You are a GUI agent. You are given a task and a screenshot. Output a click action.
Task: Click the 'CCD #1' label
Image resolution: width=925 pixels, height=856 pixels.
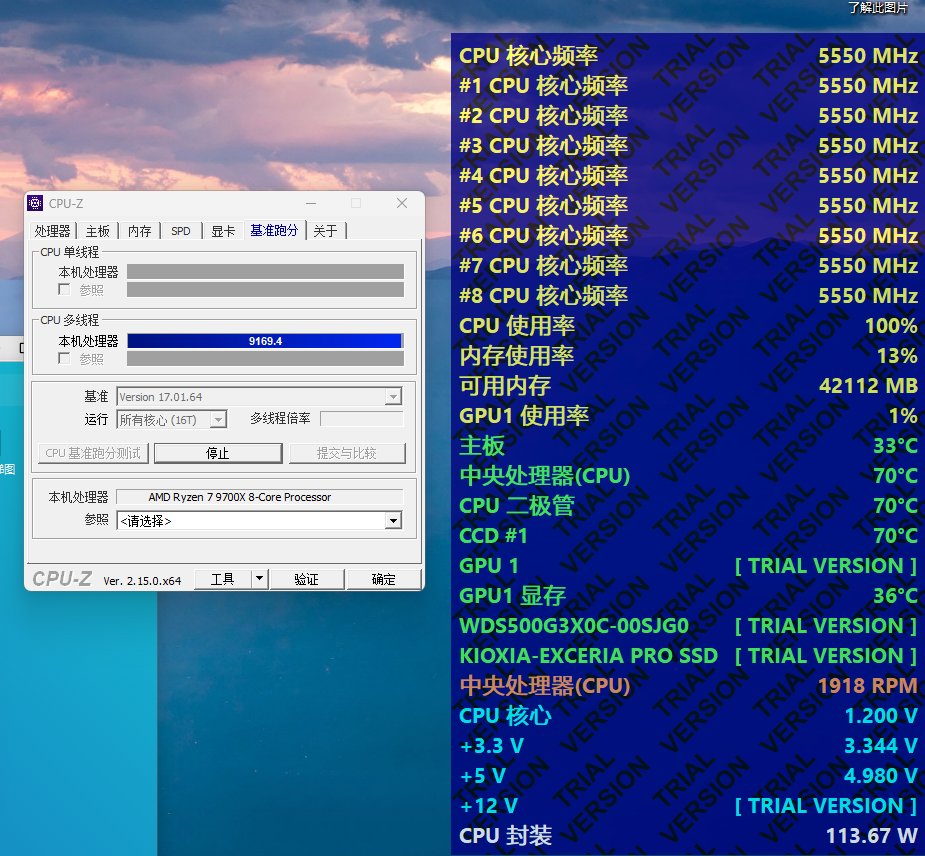[x=493, y=536]
